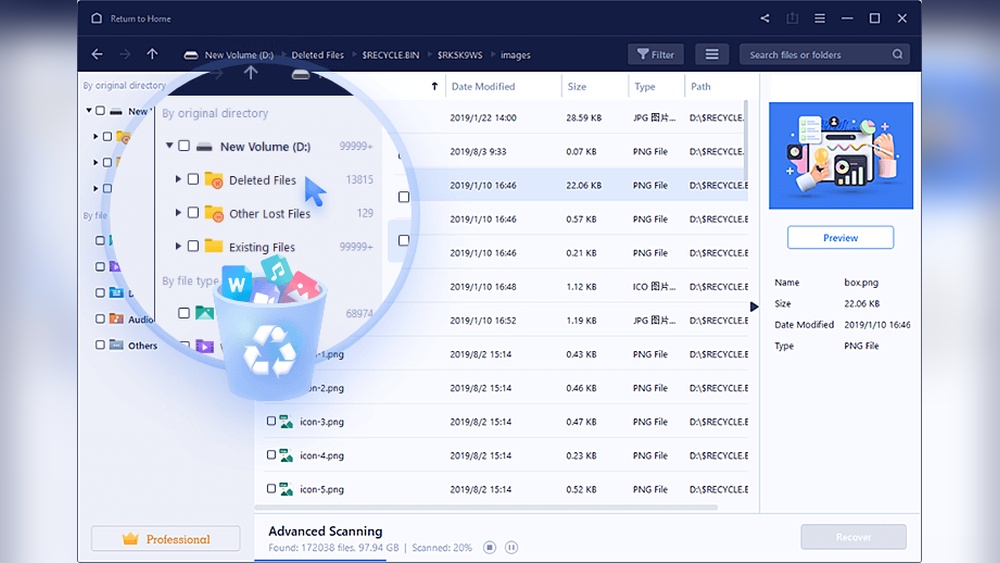Screen dimensions: 1000x563
Task: Click the image icon of icon-4.png
Action: point(286,455)
